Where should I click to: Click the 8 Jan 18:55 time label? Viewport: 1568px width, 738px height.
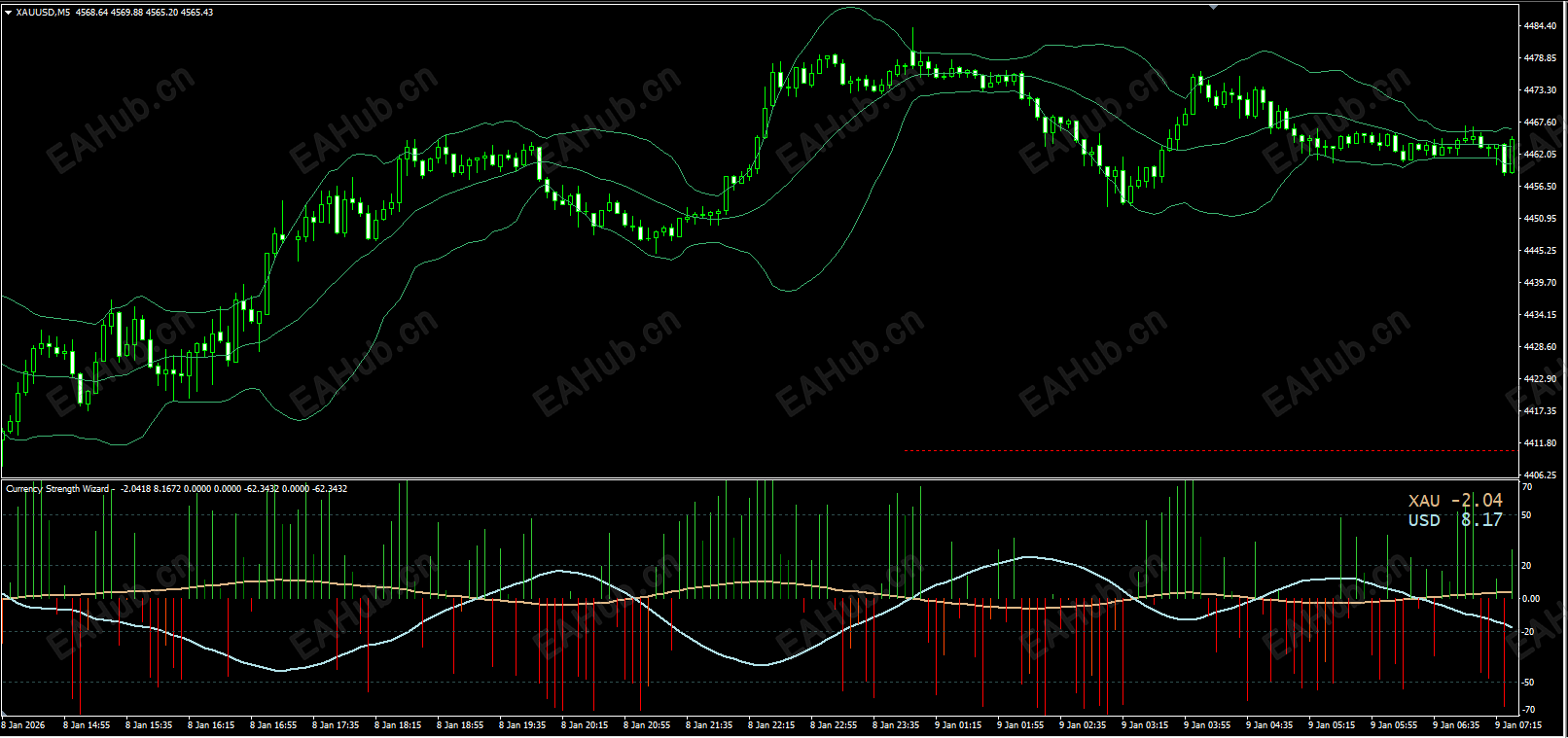coord(460,725)
